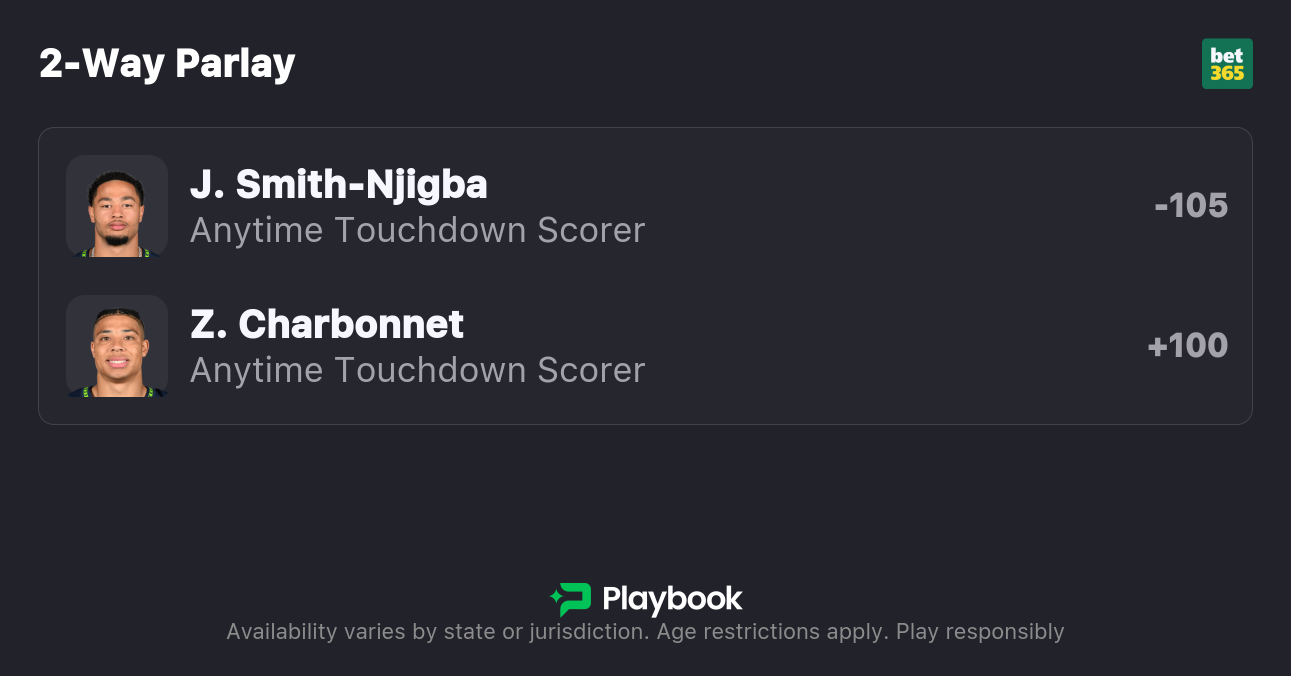1291x676 pixels.
Task: Click Anytime Touchdown Scorer under Charbonnet
Action: tap(417, 370)
